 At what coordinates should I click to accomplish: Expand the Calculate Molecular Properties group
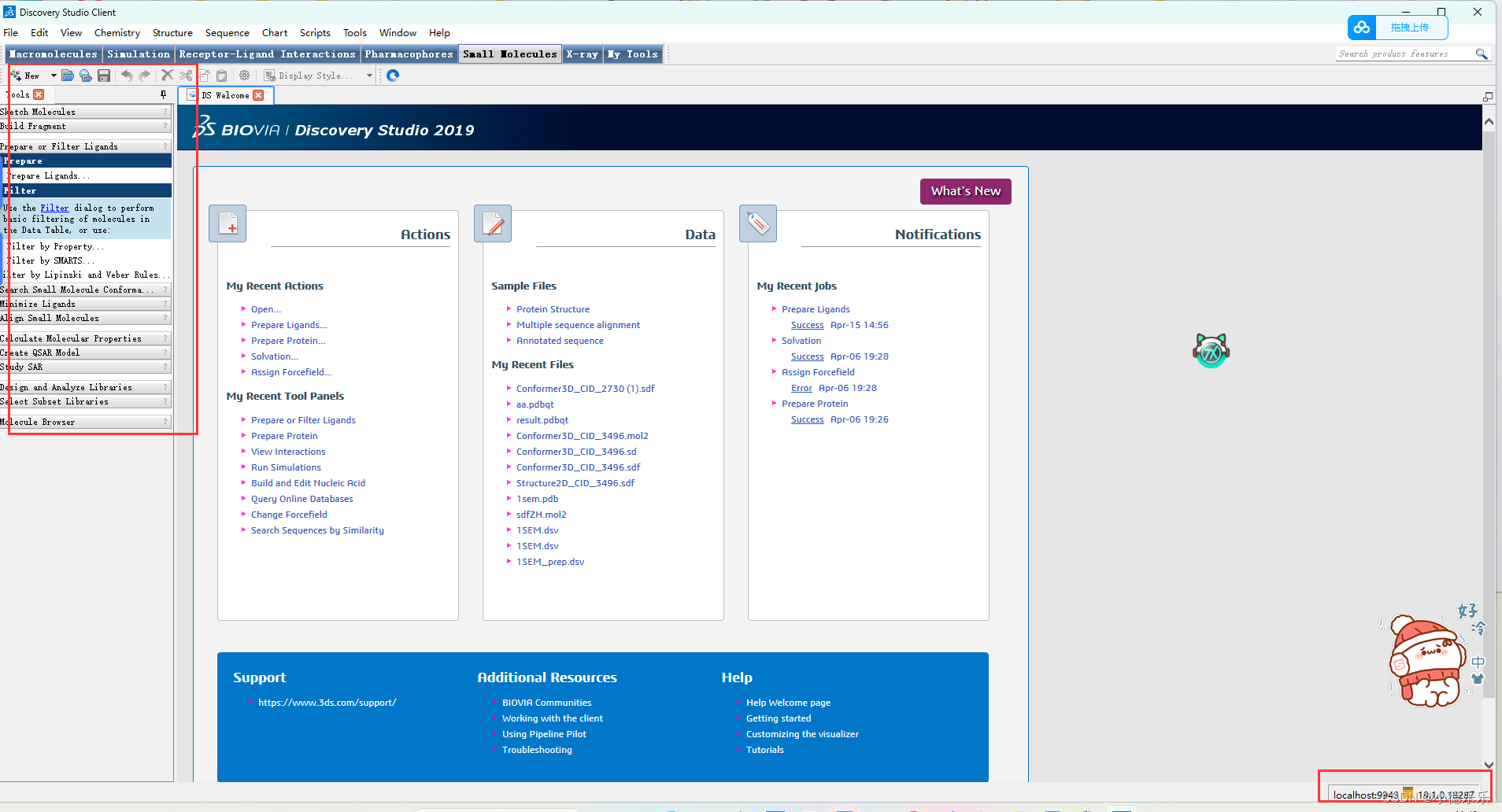pos(85,338)
